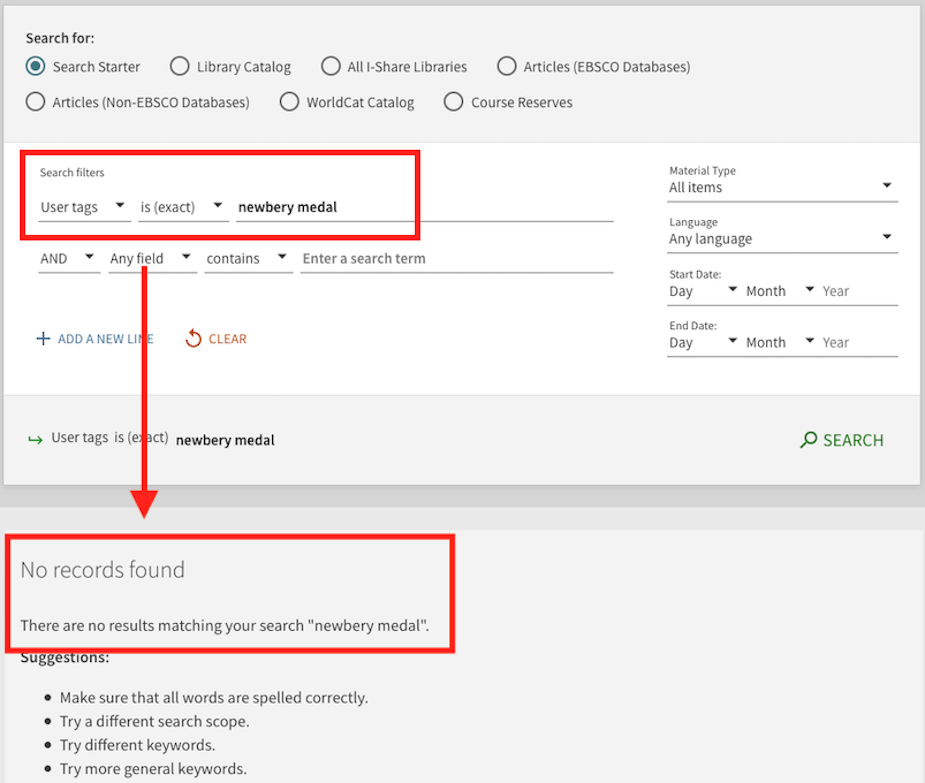925x783 pixels.
Task: Choose the All I-Share Libraries option
Action: click(331, 67)
